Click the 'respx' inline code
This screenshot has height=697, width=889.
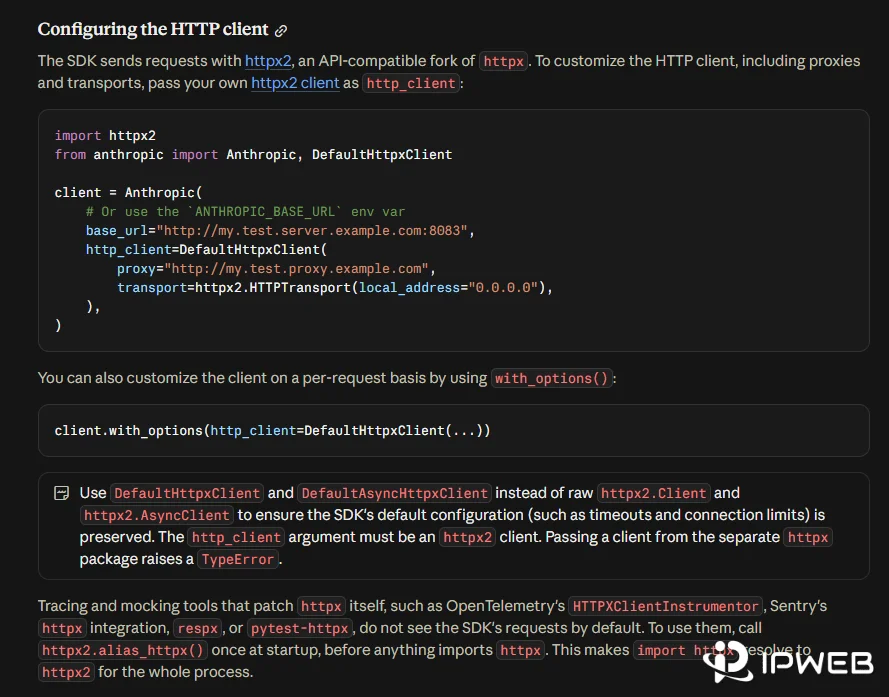pos(197,629)
